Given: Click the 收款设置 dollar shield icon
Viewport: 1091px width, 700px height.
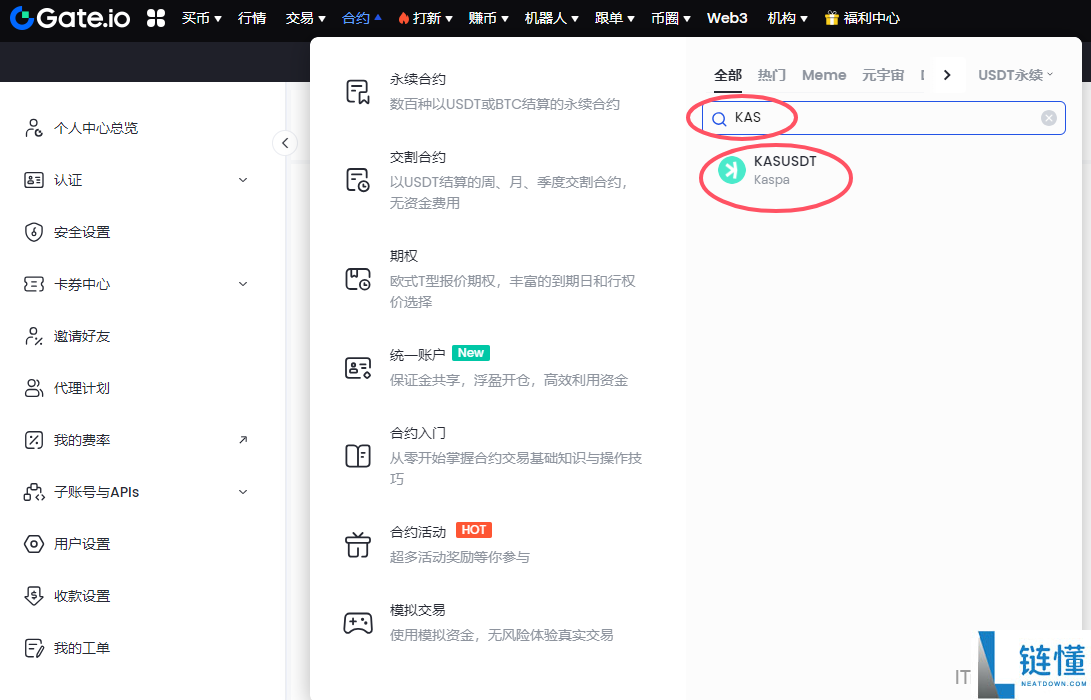Looking at the screenshot, I should point(33,596).
